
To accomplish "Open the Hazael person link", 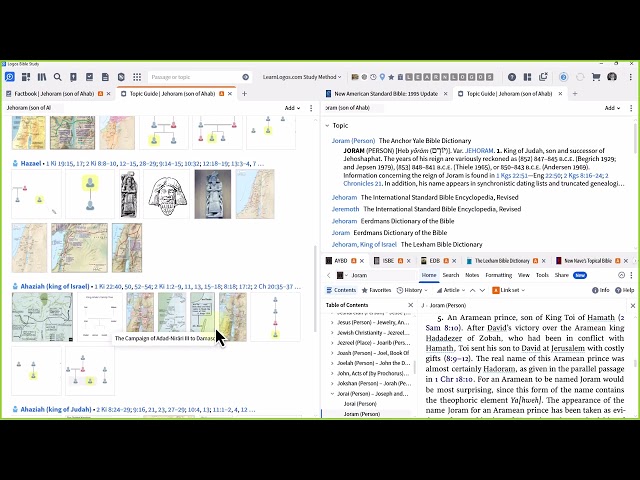I will [x=31, y=164].
